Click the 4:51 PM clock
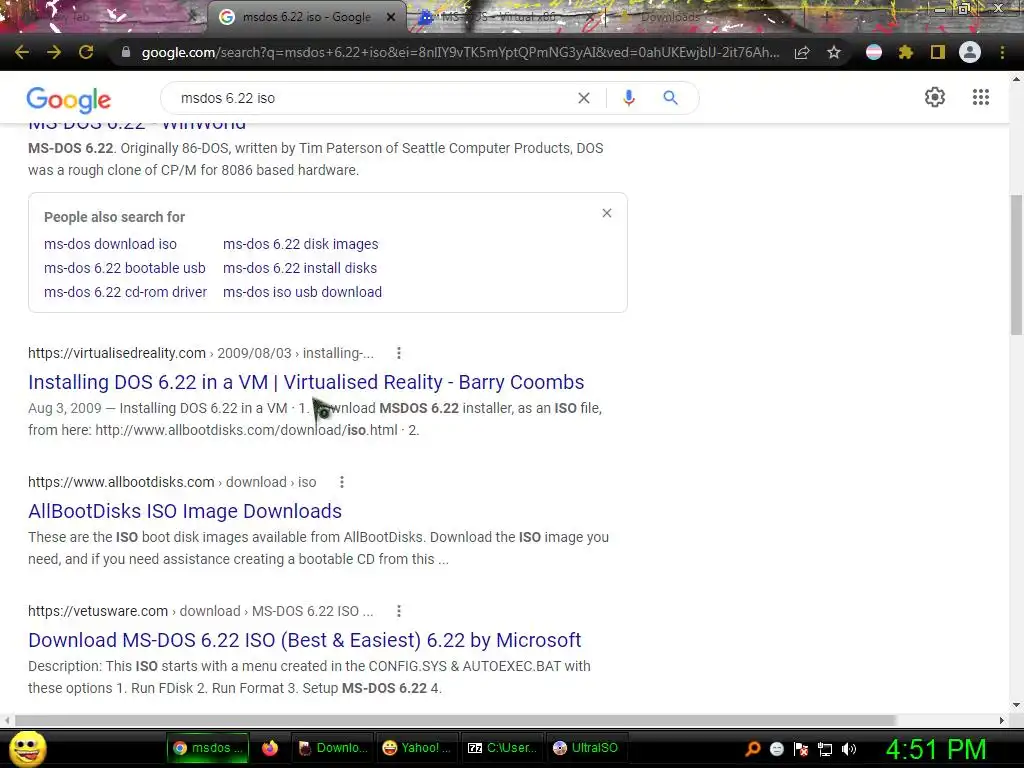This screenshot has height=768, width=1024. point(936,749)
